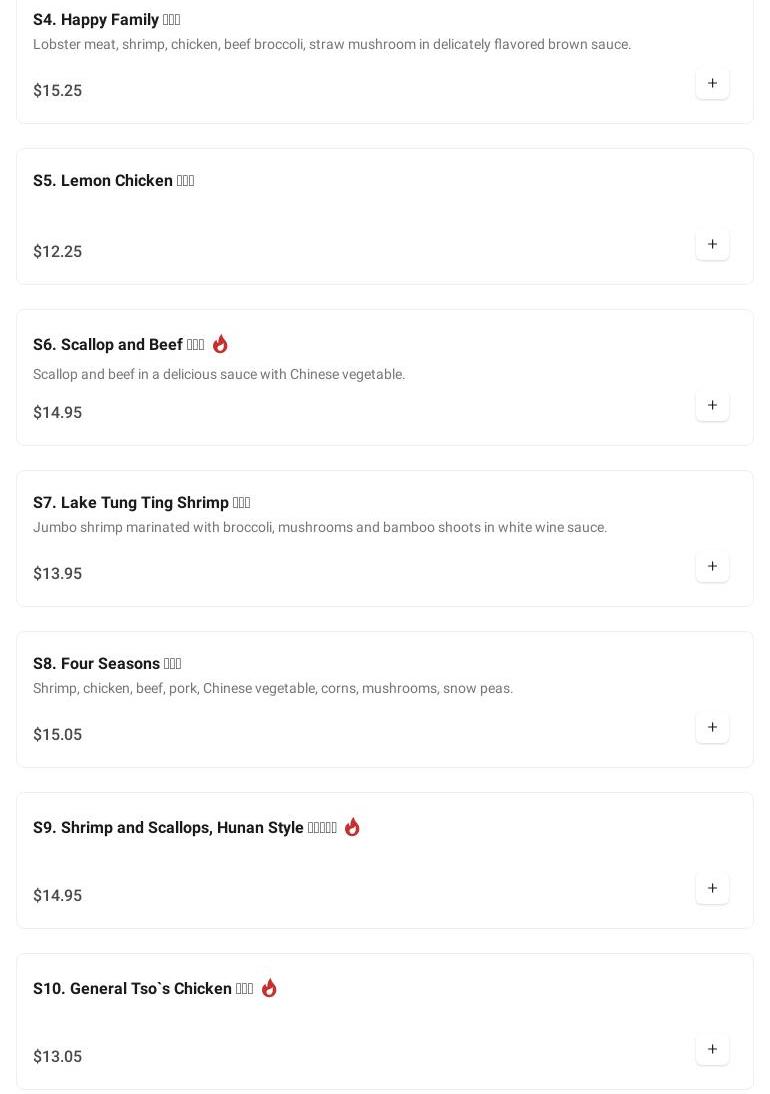Open the S9. Shrimp and Scallops, Hunan Style title

click(x=184, y=828)
